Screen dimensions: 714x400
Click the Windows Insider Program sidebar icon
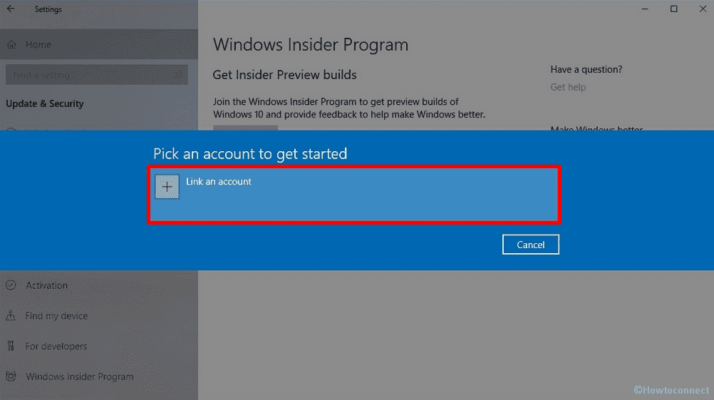11,376
